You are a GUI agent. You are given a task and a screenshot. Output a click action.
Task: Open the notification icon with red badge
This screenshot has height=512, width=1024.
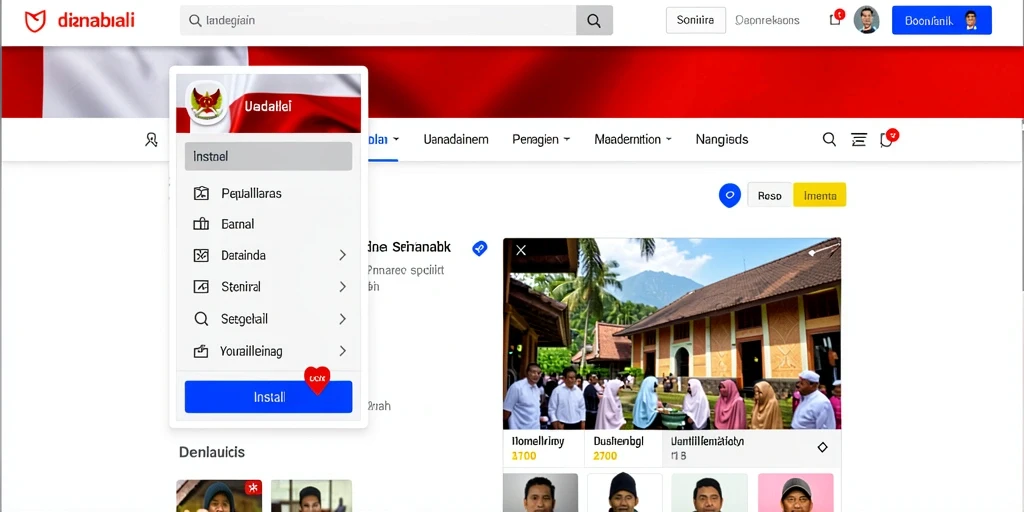(835, 18)
